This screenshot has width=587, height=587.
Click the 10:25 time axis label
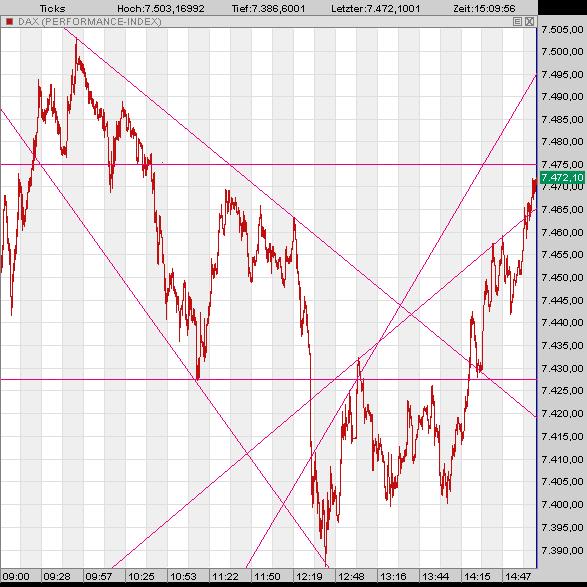141,577
